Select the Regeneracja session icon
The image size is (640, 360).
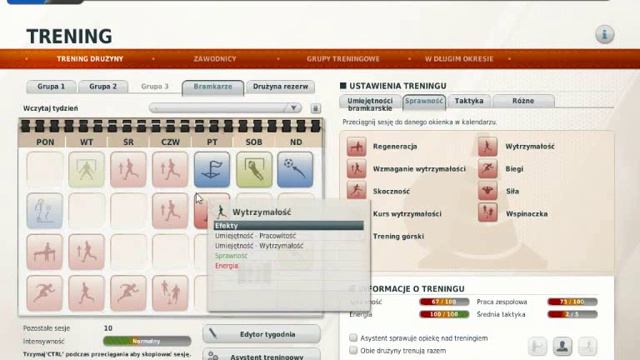(x=356, y=147)
